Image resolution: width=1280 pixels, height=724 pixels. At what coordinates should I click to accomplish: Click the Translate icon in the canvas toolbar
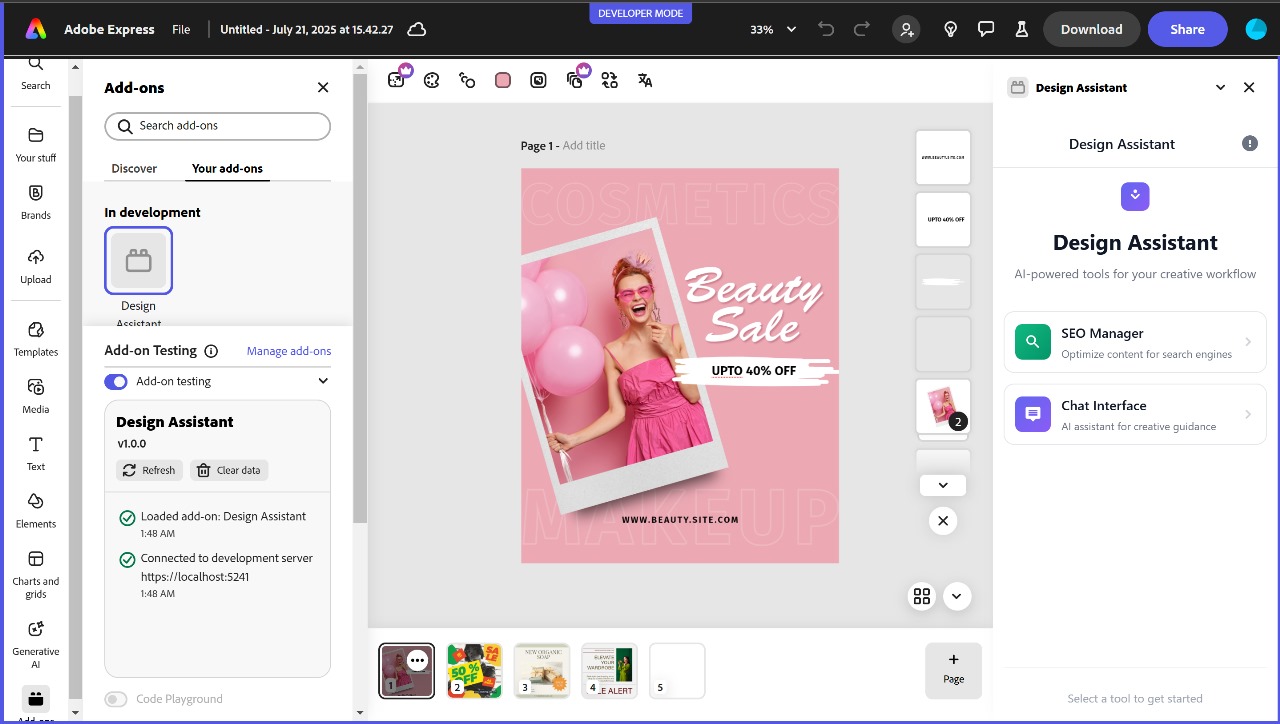[645, 80]
